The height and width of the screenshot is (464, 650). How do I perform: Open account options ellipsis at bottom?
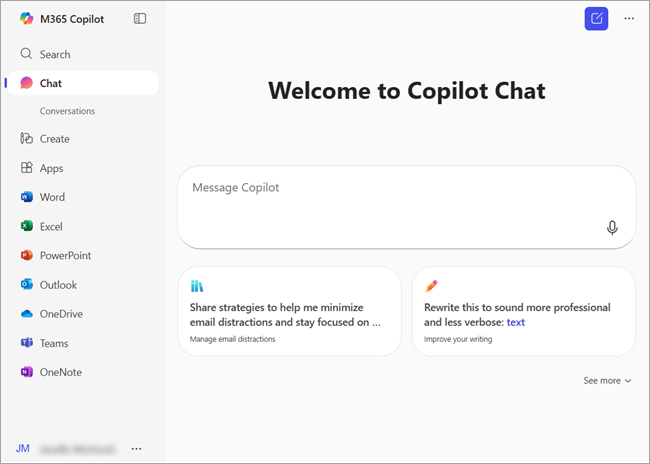(x=136, y=449)
